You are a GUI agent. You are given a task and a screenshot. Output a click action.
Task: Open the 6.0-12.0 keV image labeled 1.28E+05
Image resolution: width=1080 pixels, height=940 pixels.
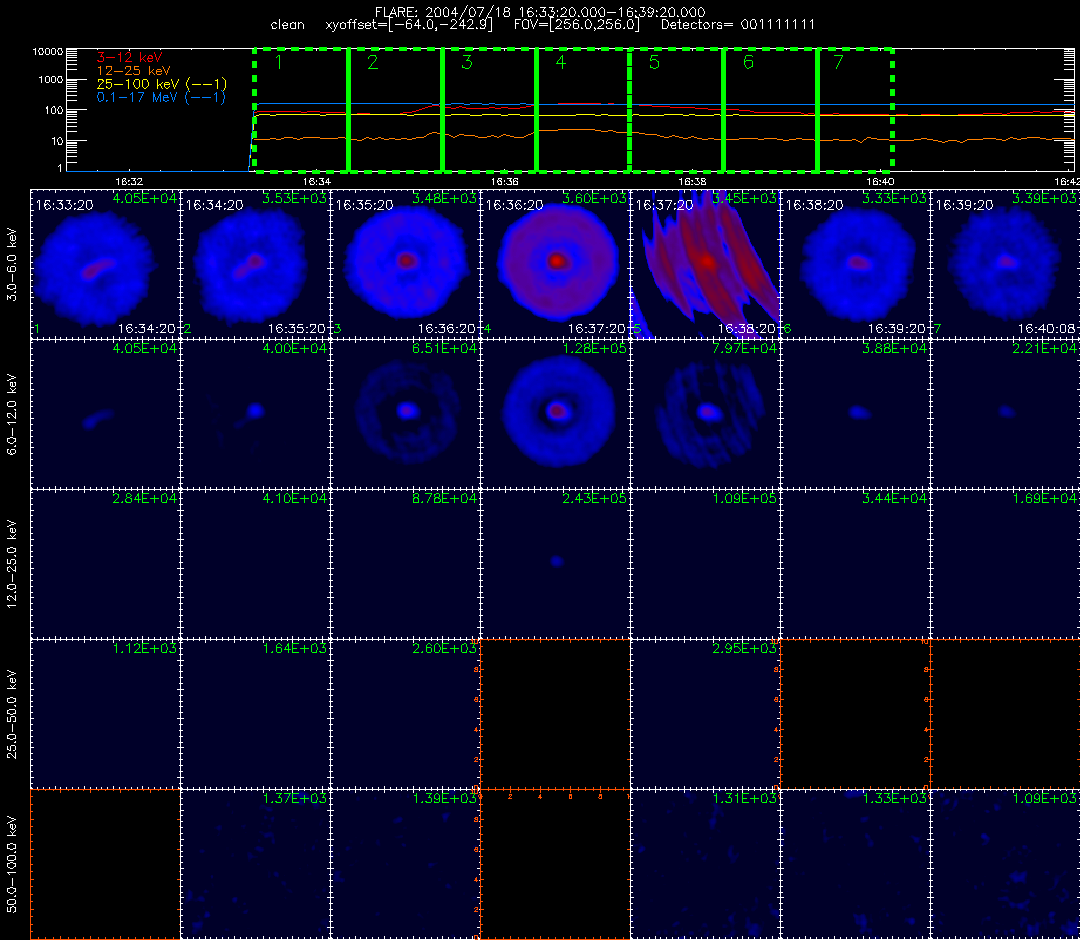pyautogui.click(x=556, y=415)
